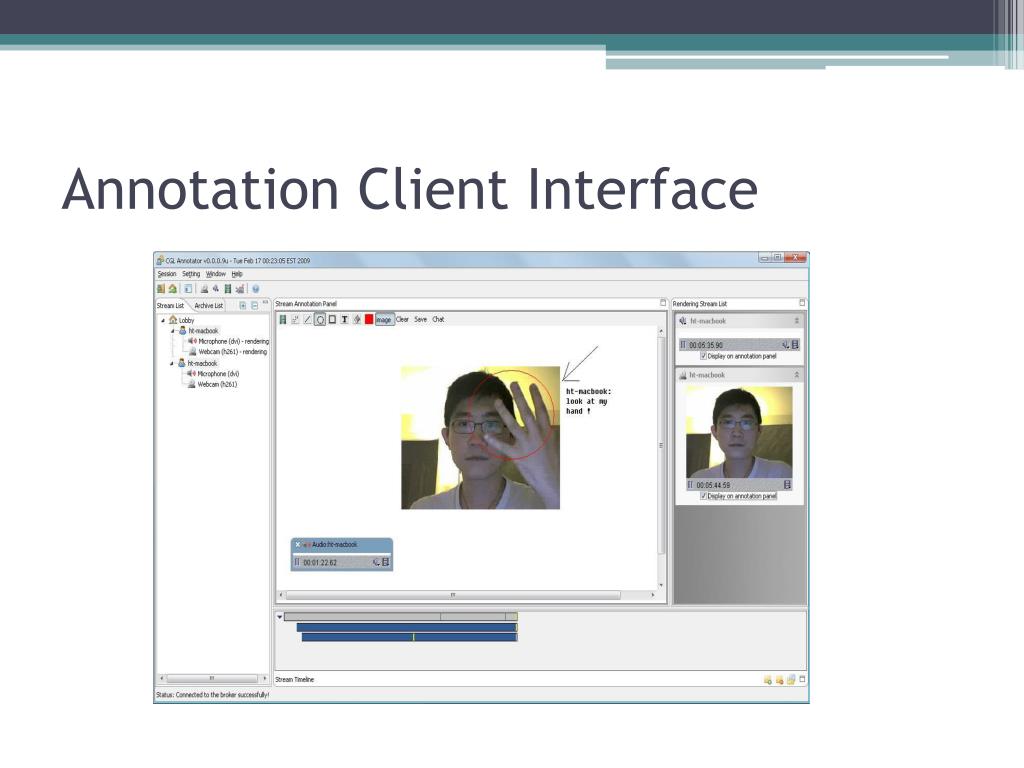The image size is (1024, 768).
Task: Pause the Audio:ht-macbook widget at 00:01:22.62
Action: pos(297,562)
